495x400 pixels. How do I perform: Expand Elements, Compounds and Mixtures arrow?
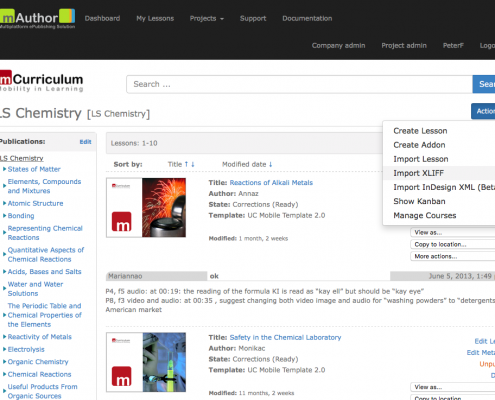pos(4,186)
